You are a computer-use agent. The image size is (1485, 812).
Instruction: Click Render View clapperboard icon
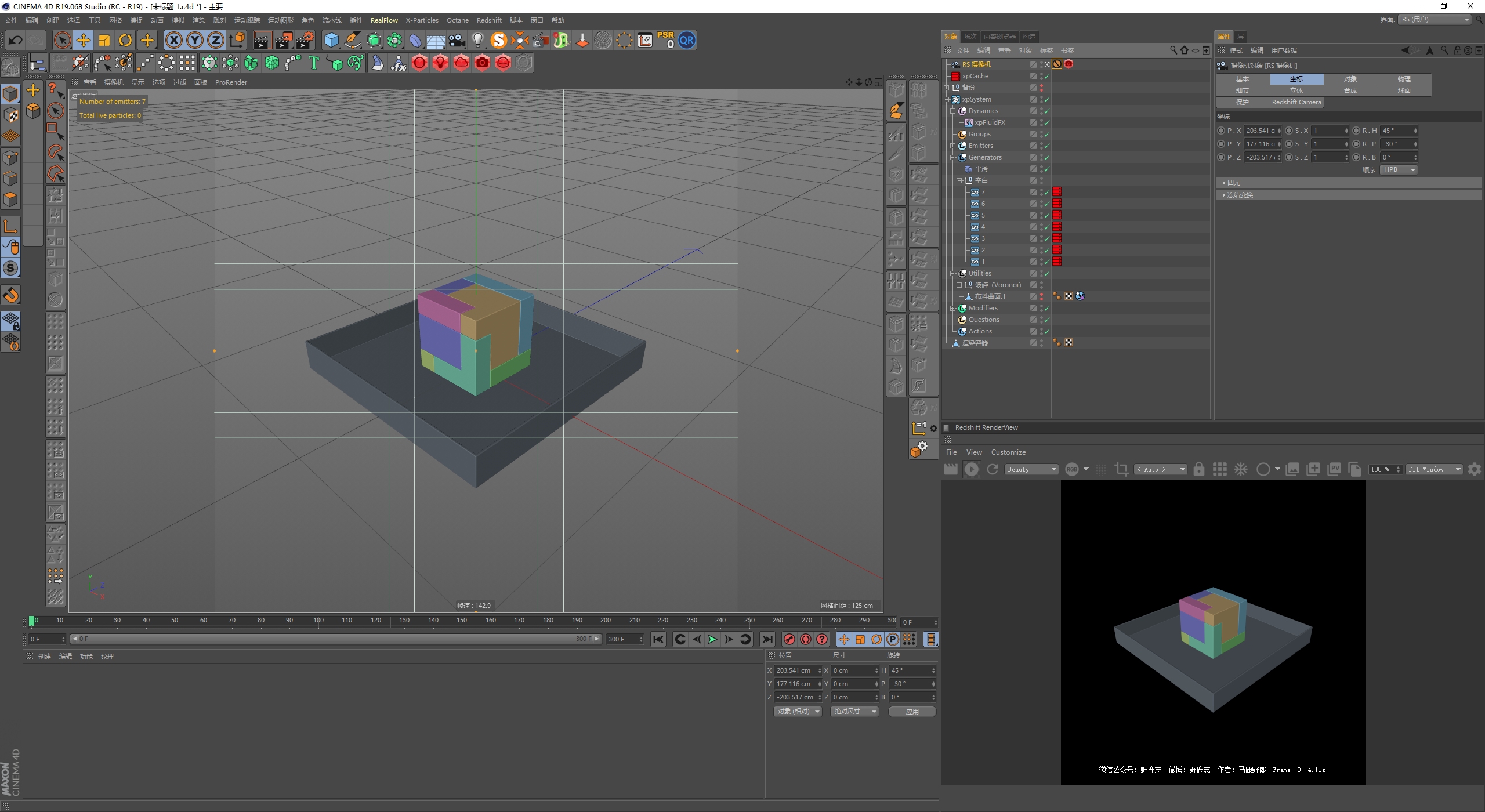point(262,40)
